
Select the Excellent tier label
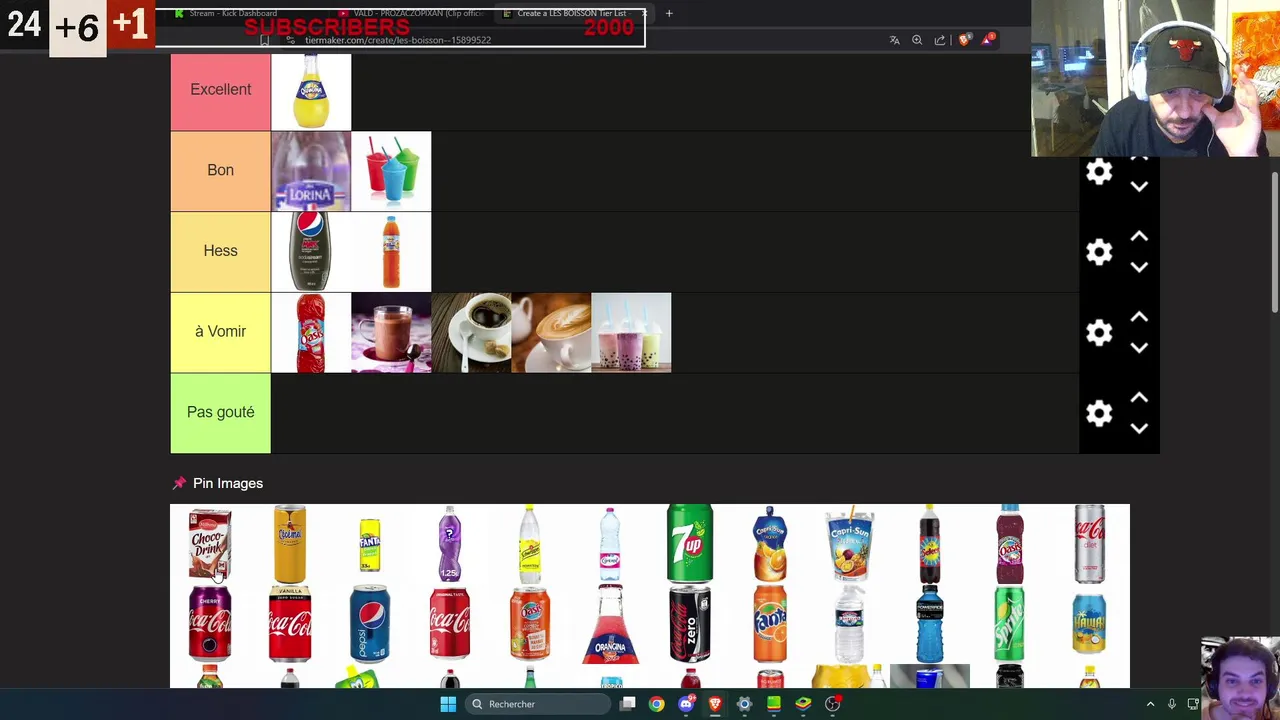coord(220,90)
